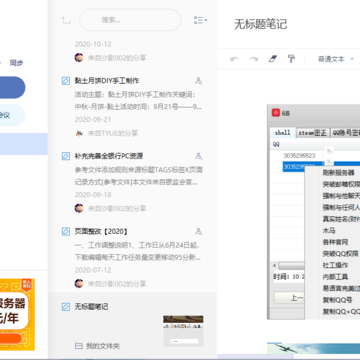Click share icon on 黏土月饼DIY手工制作 note
Screen dimensions: 360x360
click(x=199, y=81)
